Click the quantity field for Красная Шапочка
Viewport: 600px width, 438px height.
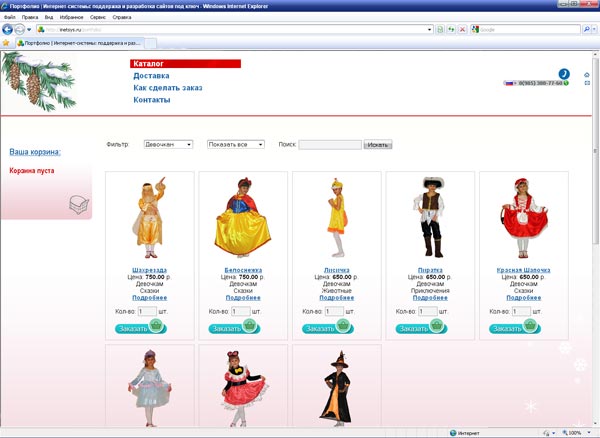pyautogui.click(x=521, y=311)
